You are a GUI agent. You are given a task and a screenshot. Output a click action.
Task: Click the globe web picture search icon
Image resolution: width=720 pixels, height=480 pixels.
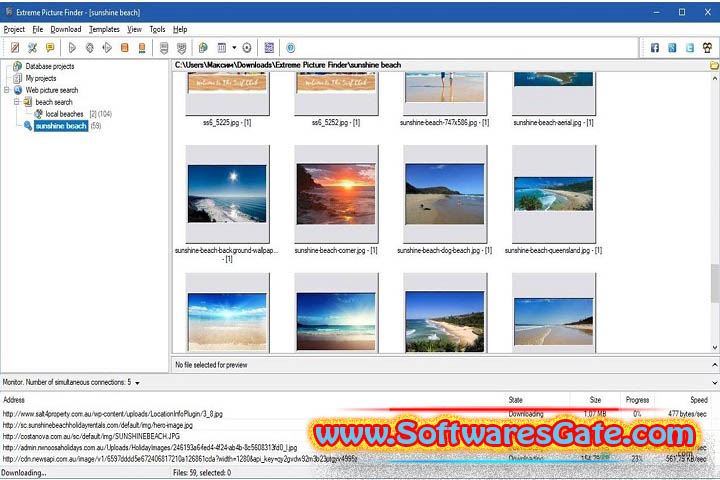[x=203, y=48]
